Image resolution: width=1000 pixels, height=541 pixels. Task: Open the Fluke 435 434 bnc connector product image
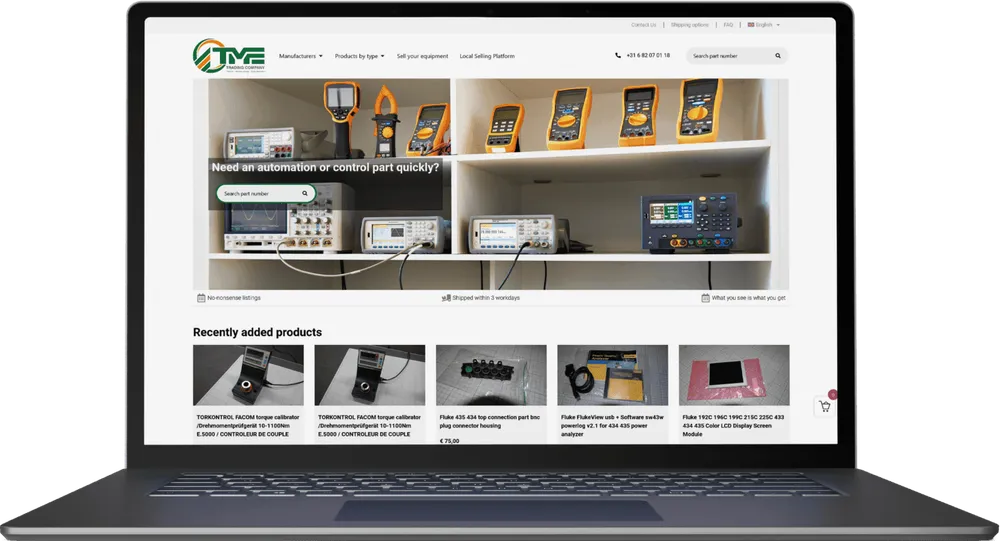click(x=491, y=375)
